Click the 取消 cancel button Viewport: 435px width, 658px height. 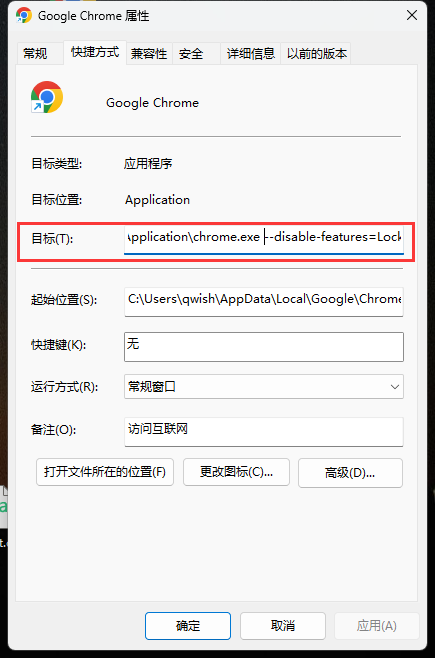[x=283, y=626]
